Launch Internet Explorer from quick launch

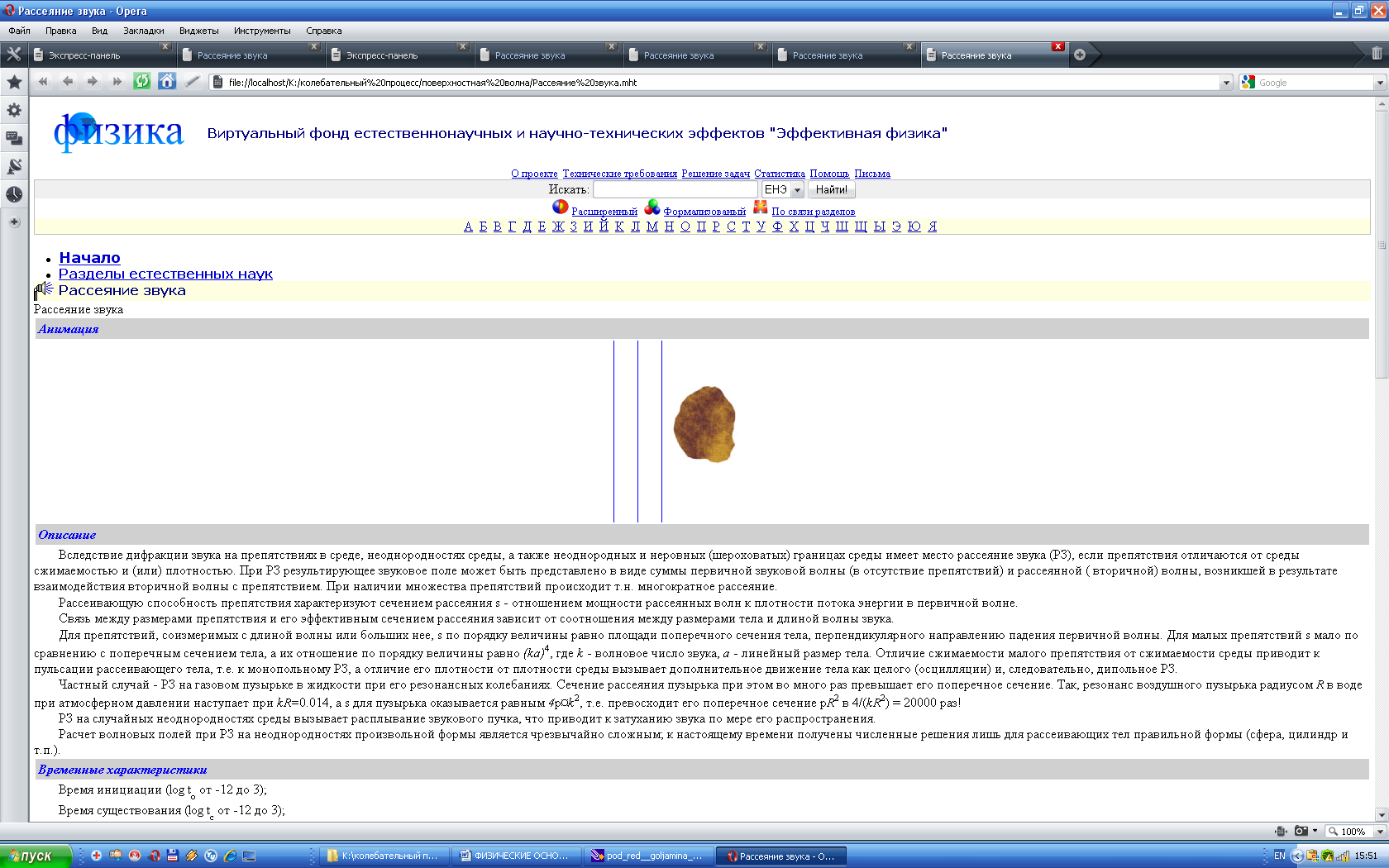click(230, 856)
